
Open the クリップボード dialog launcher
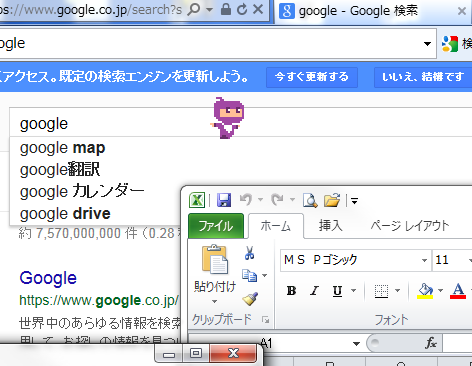click(x=265, y=320)
